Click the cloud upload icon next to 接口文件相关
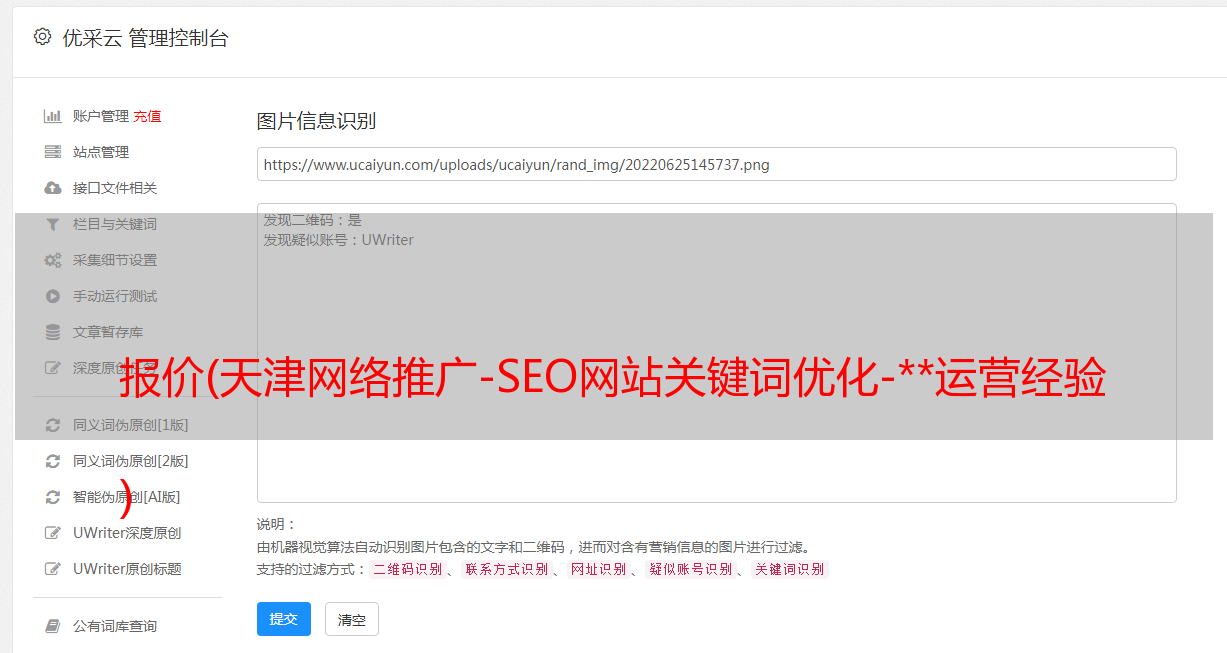Screen dimensions: 1227x653 coord(53,188)
